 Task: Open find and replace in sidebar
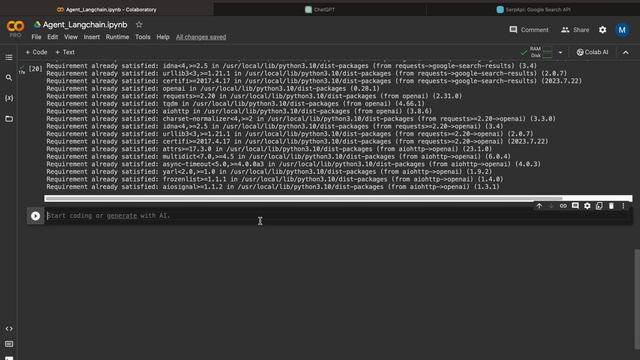tap(9, 78)
